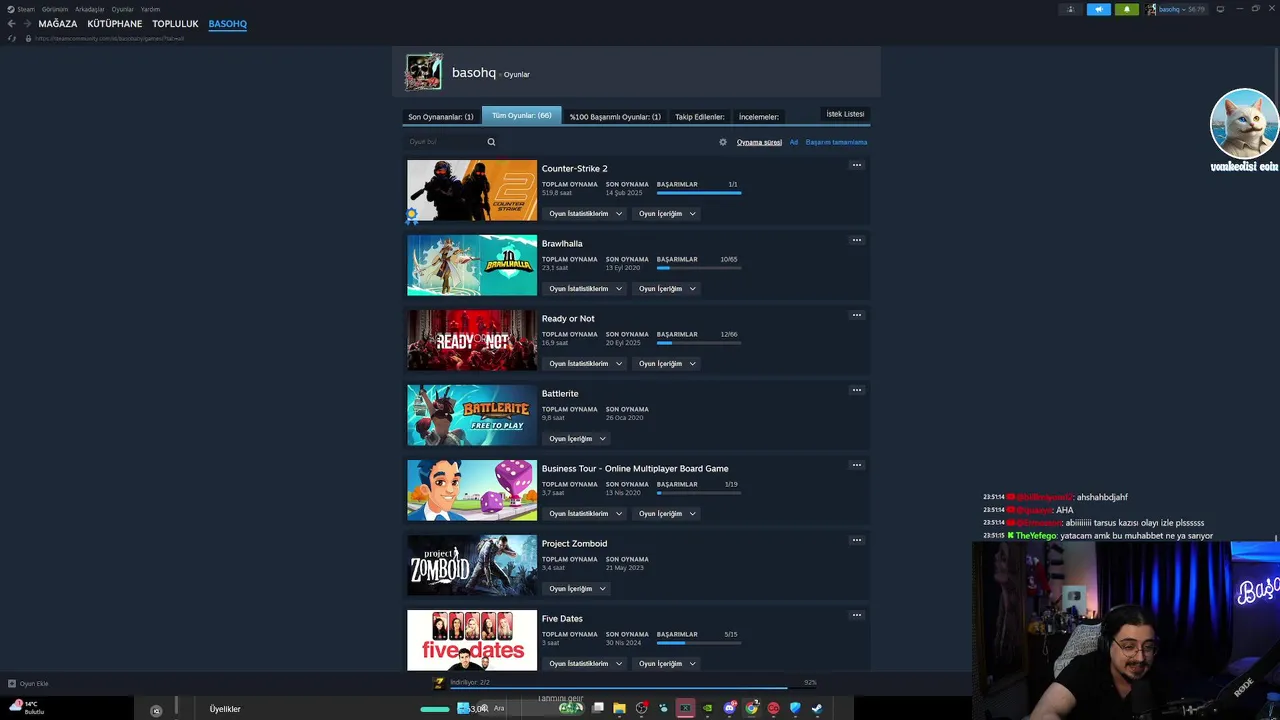1280x720 pixels.
Task: Open the three-dot menu for Ready or Not
Action: pos(856,315)
